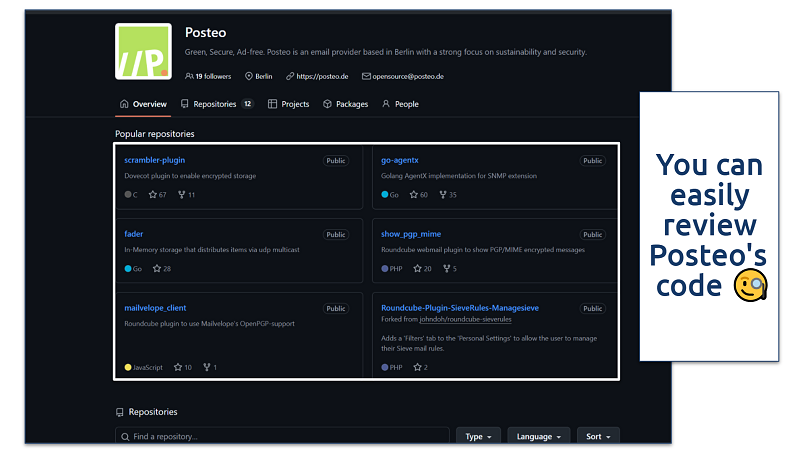Click the home icon on Overview tab
806x453 pixels.
point(124,104)
